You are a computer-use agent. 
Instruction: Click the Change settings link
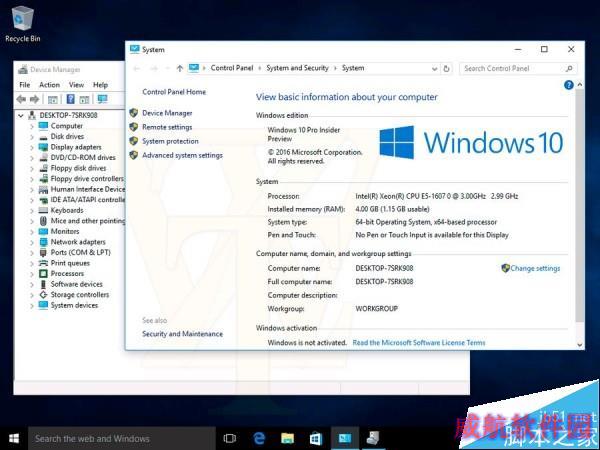(535, 269)
